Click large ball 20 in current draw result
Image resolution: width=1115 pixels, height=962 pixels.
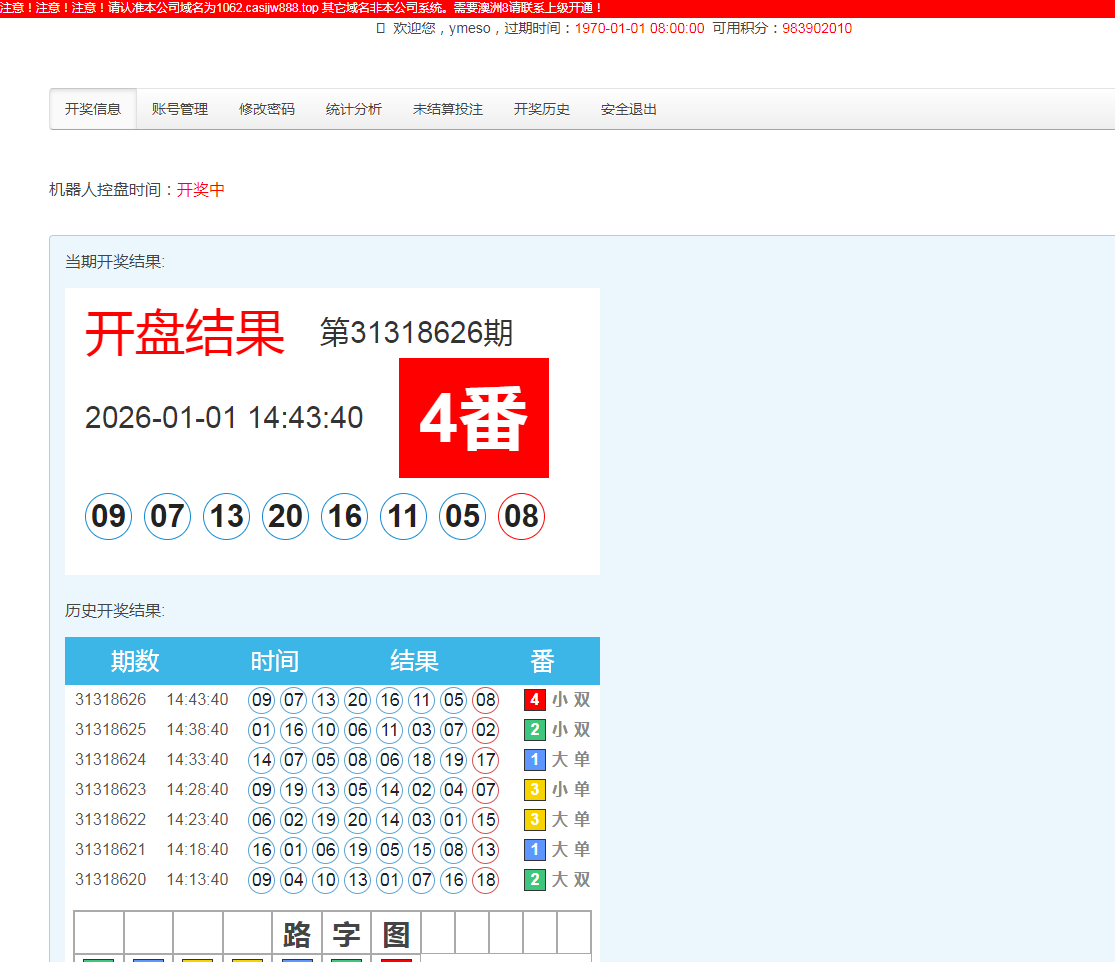[x=285, y=516]
